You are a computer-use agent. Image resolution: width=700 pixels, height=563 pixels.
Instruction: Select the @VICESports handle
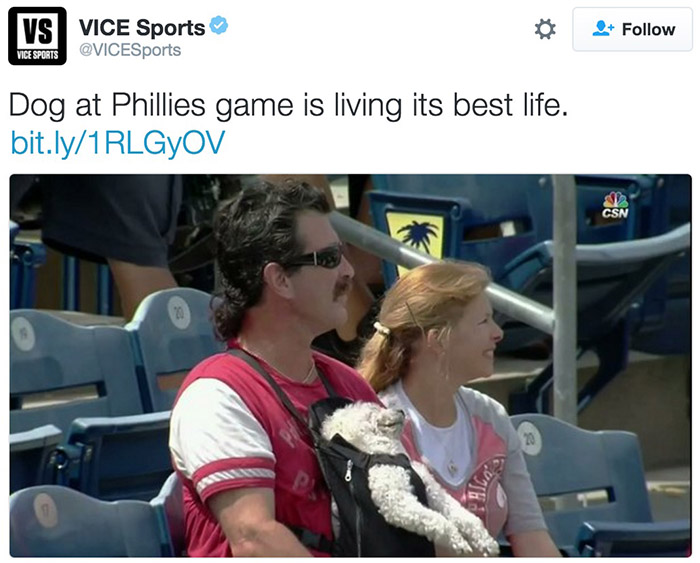129,49
